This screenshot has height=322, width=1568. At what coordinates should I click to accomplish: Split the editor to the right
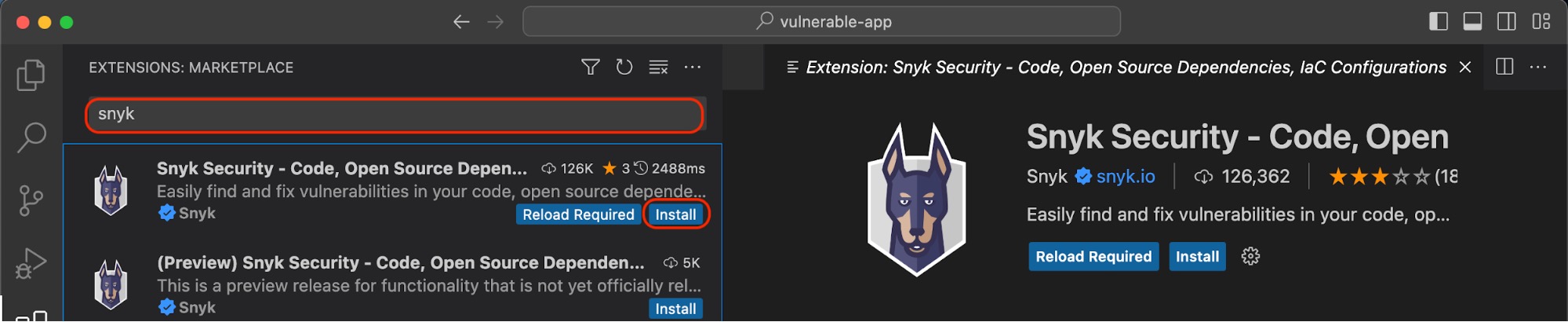[x=1504, y=67]
